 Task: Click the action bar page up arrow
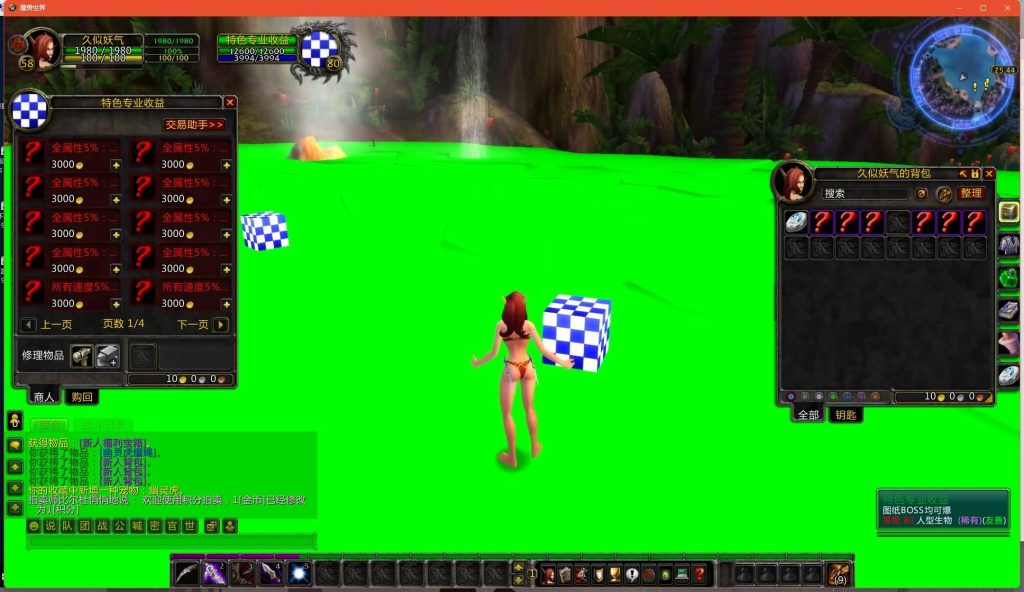(518, 568)
